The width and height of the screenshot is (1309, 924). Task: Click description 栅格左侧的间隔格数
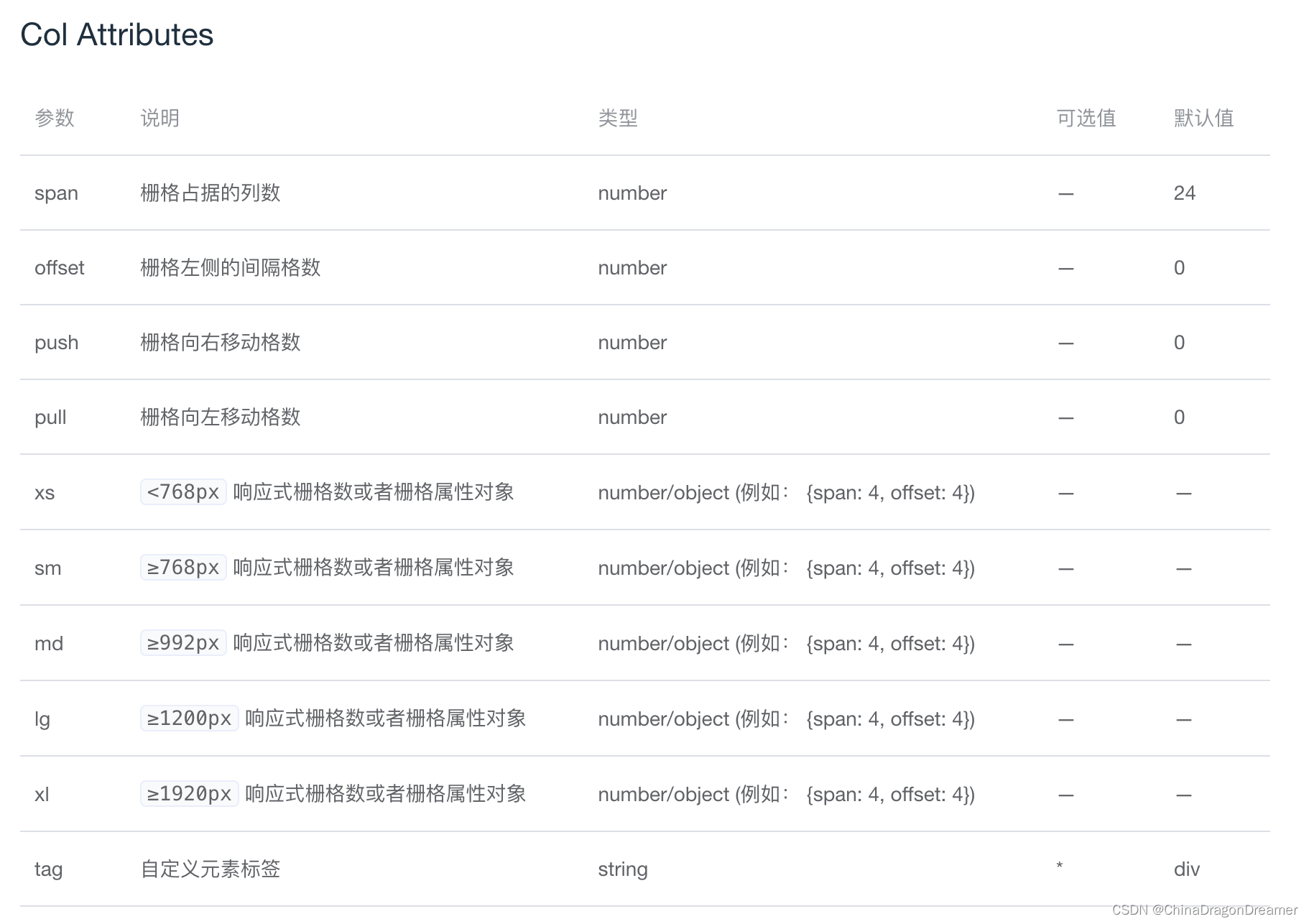click(231, 267)
